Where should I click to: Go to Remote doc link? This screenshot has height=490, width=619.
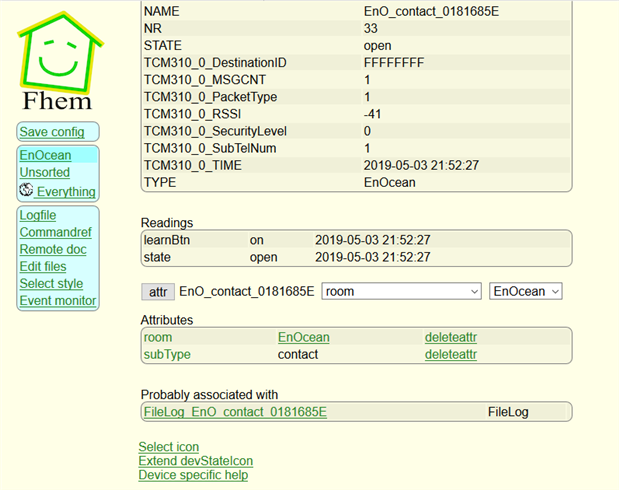pos(53,250)
